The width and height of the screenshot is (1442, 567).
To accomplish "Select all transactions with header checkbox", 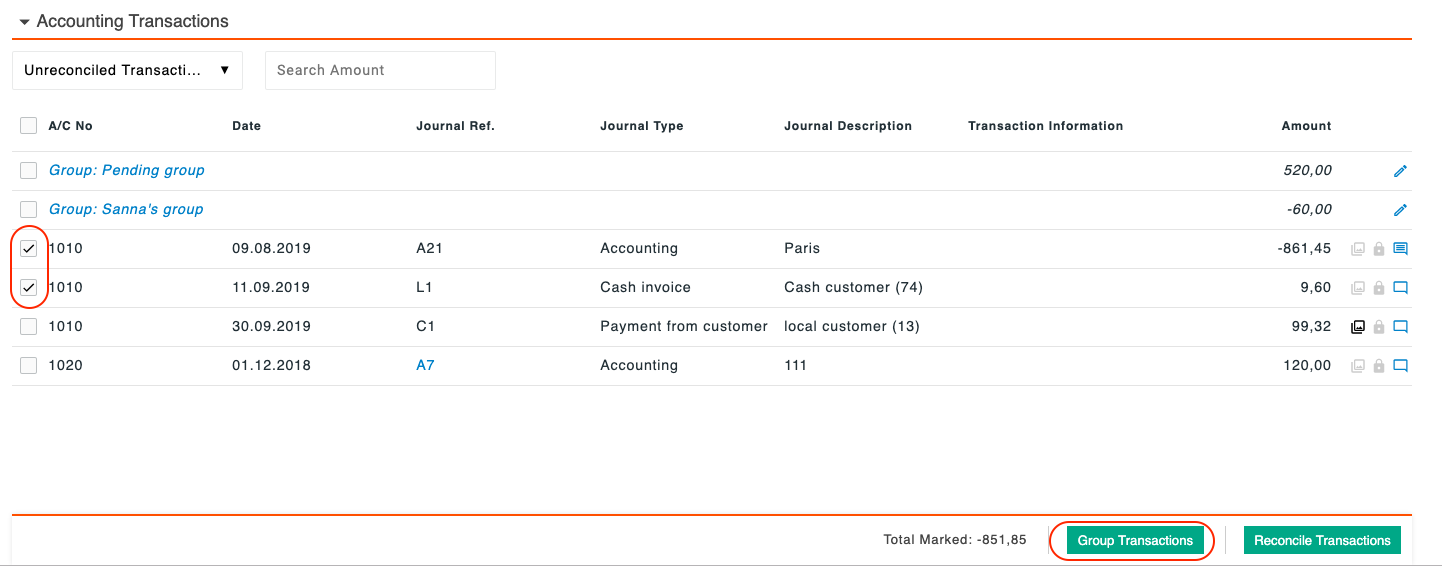I will coord(29,126).
